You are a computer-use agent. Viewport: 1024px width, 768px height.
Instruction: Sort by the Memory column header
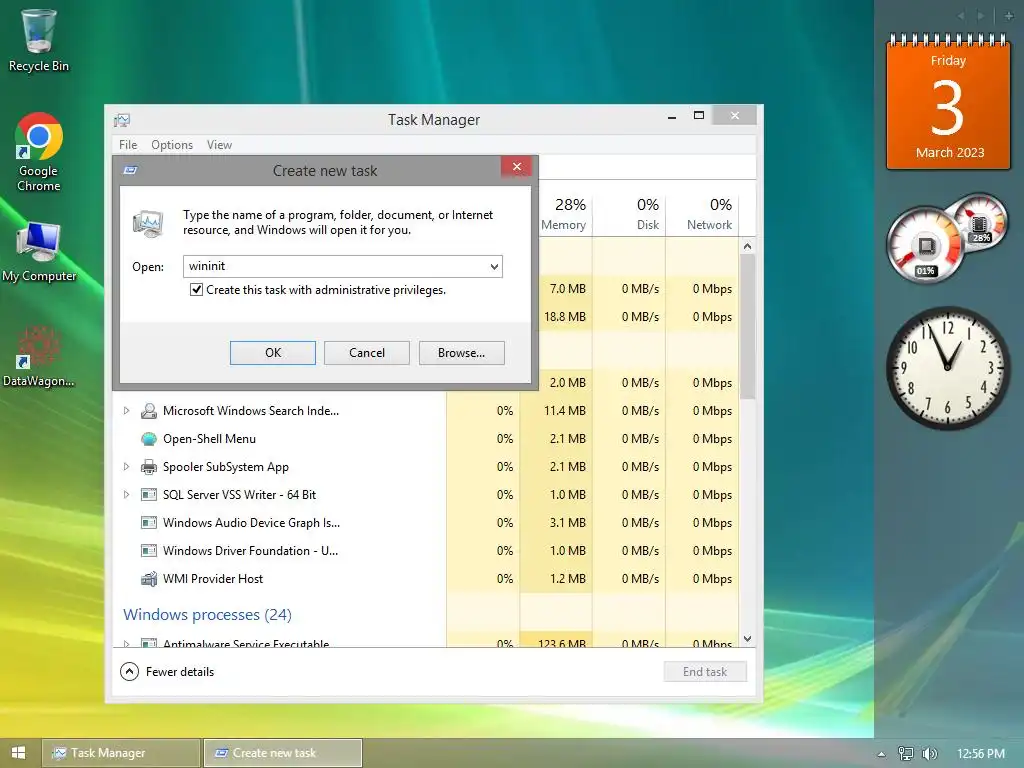(x=566, y=214)
